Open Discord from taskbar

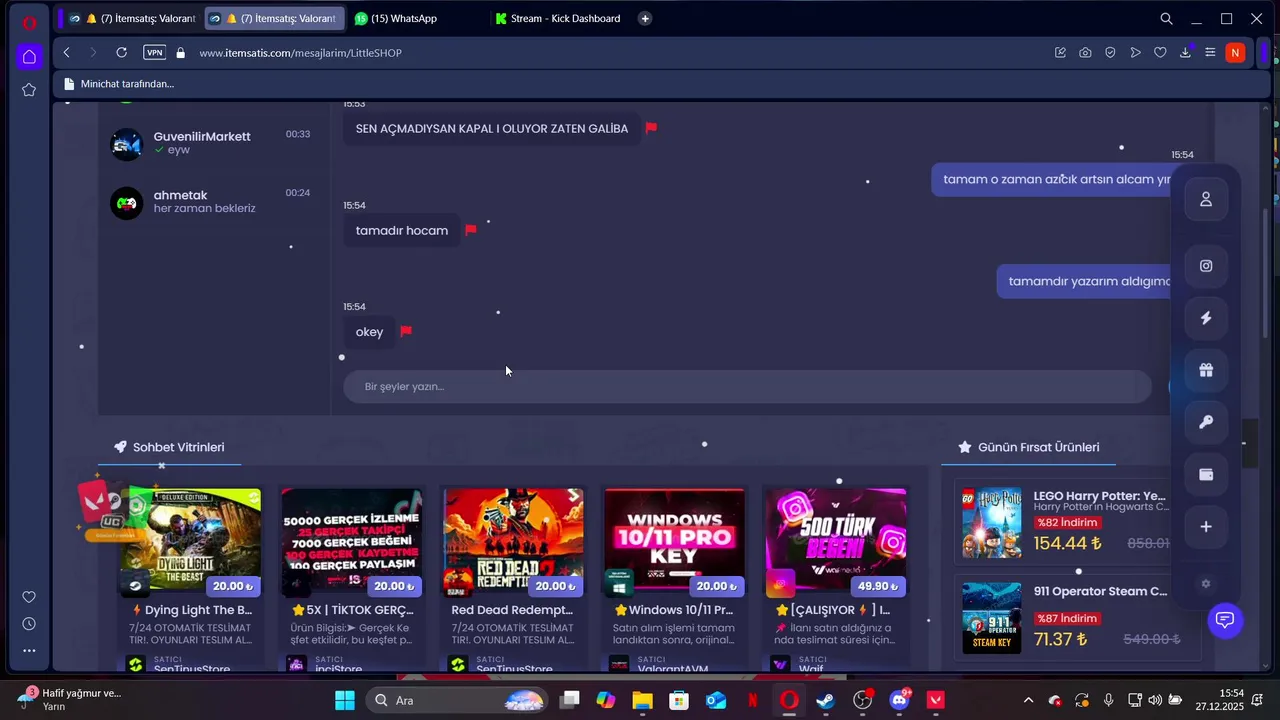(x=899, y=700)
